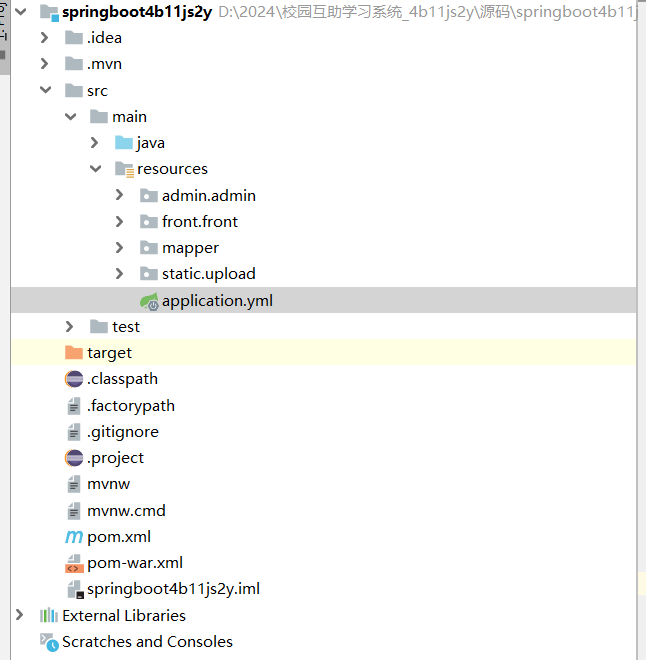The image size is (646, 660).
Task: Select the mapper folder
Action: pyautogui.click(x=190, y=248)
